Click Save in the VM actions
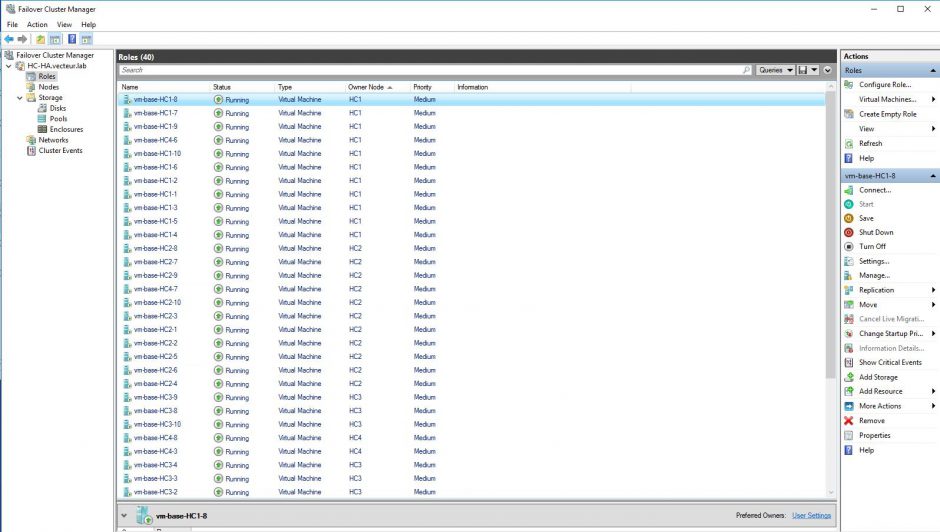The width and height of the screenshot is (940, 532). (865, 218)
